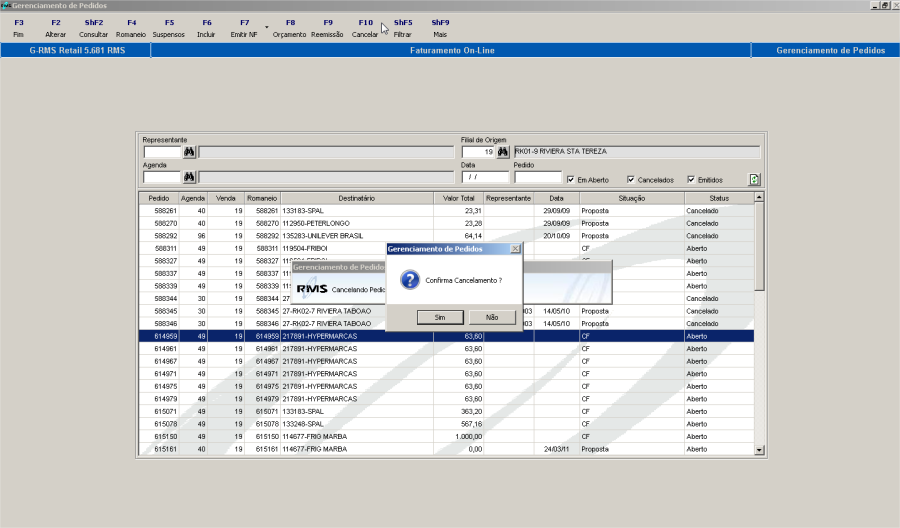Select order row 615071 133183-SPAL
Viewport: 900px width, 528px height.
pos(446,411)
